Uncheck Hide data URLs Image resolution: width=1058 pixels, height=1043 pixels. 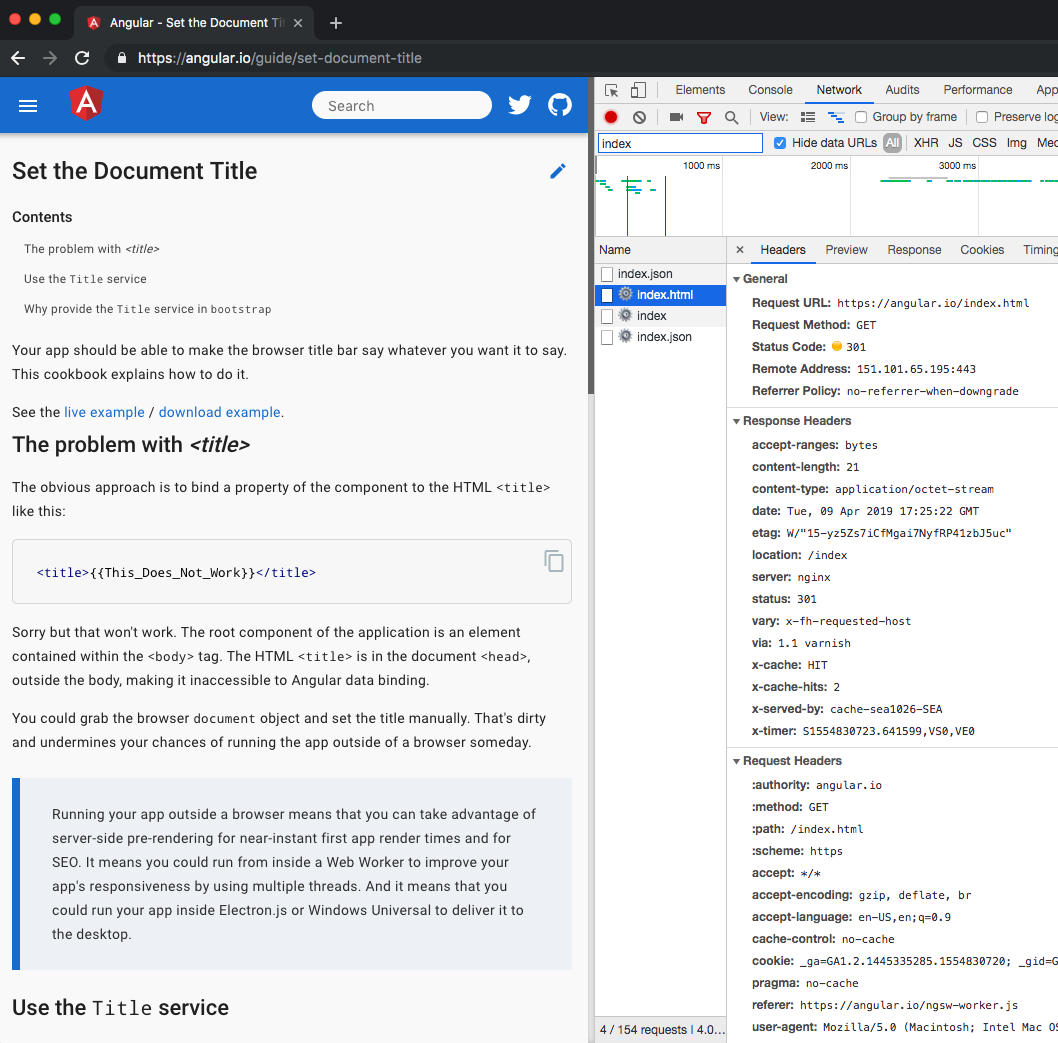(x=781, y=142)
